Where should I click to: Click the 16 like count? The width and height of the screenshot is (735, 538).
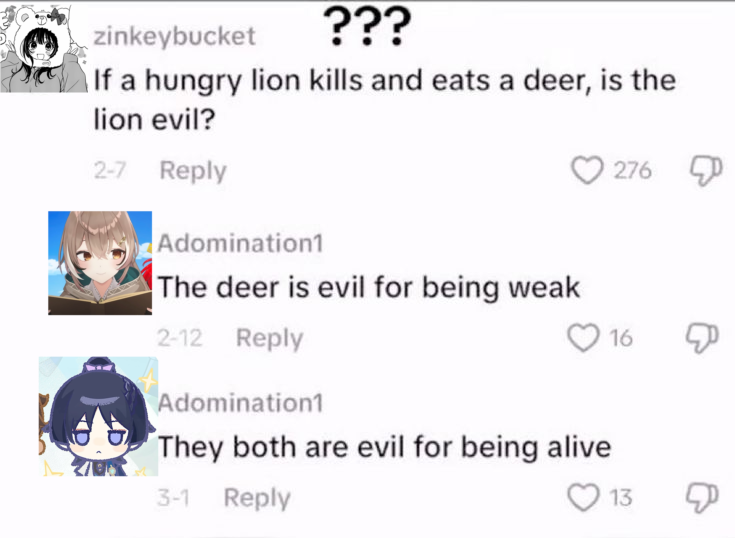point(621,338)
